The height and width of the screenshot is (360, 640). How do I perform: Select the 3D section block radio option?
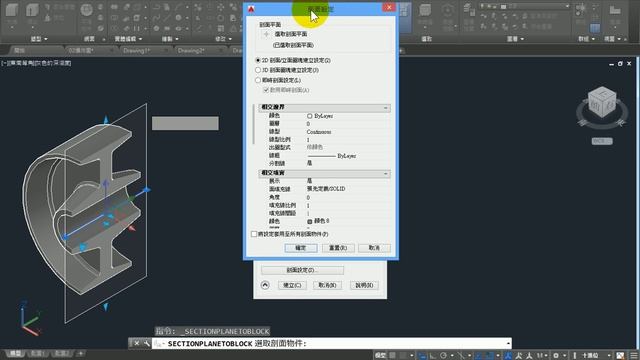[x=258, y=70]
